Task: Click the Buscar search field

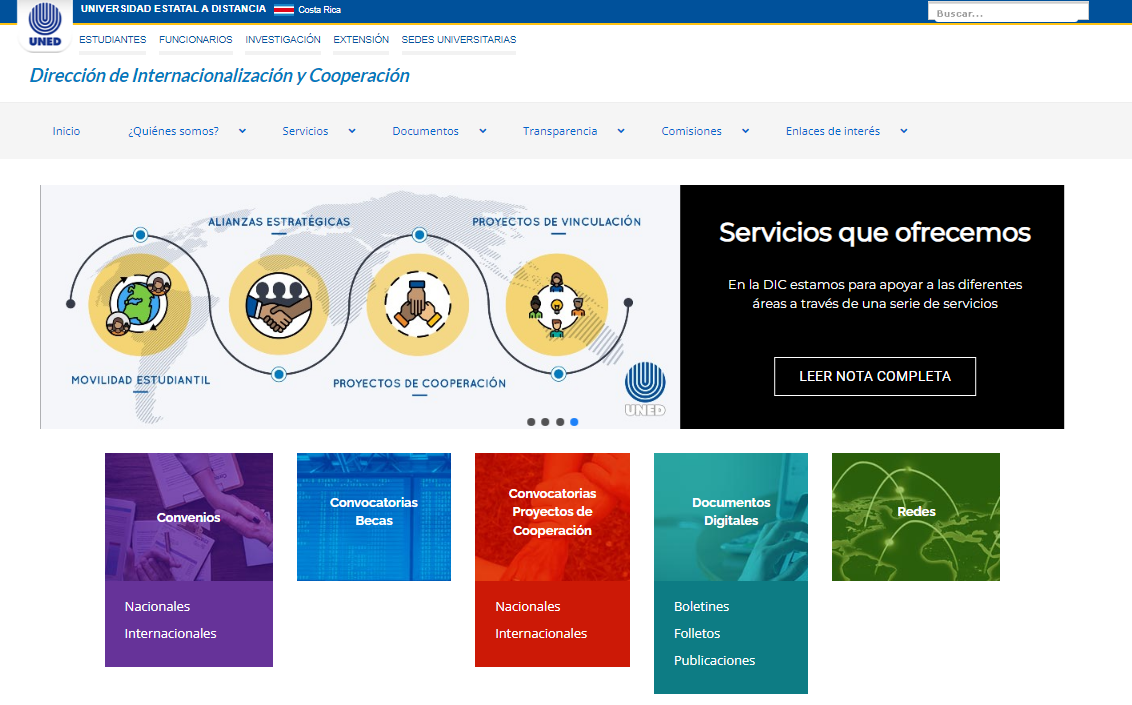Action: 1007,13
